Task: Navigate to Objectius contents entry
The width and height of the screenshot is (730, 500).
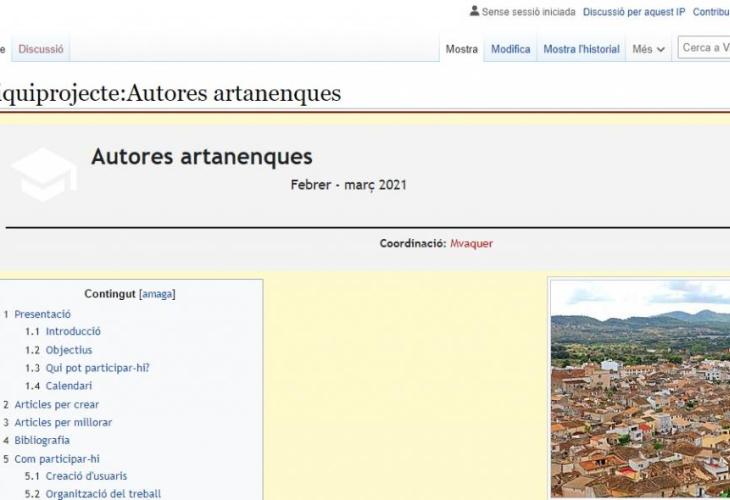Action: pos(69,350)
